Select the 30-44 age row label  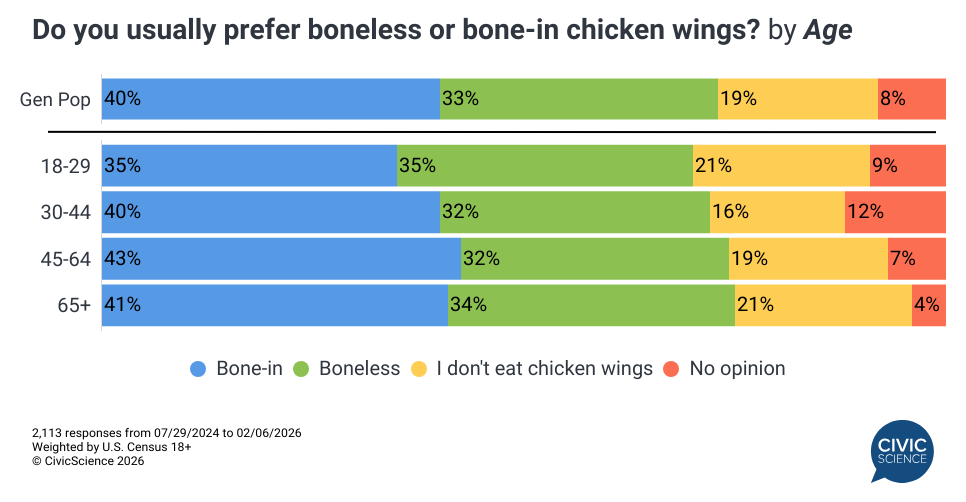pyautogui.click(x=65, y=212)
